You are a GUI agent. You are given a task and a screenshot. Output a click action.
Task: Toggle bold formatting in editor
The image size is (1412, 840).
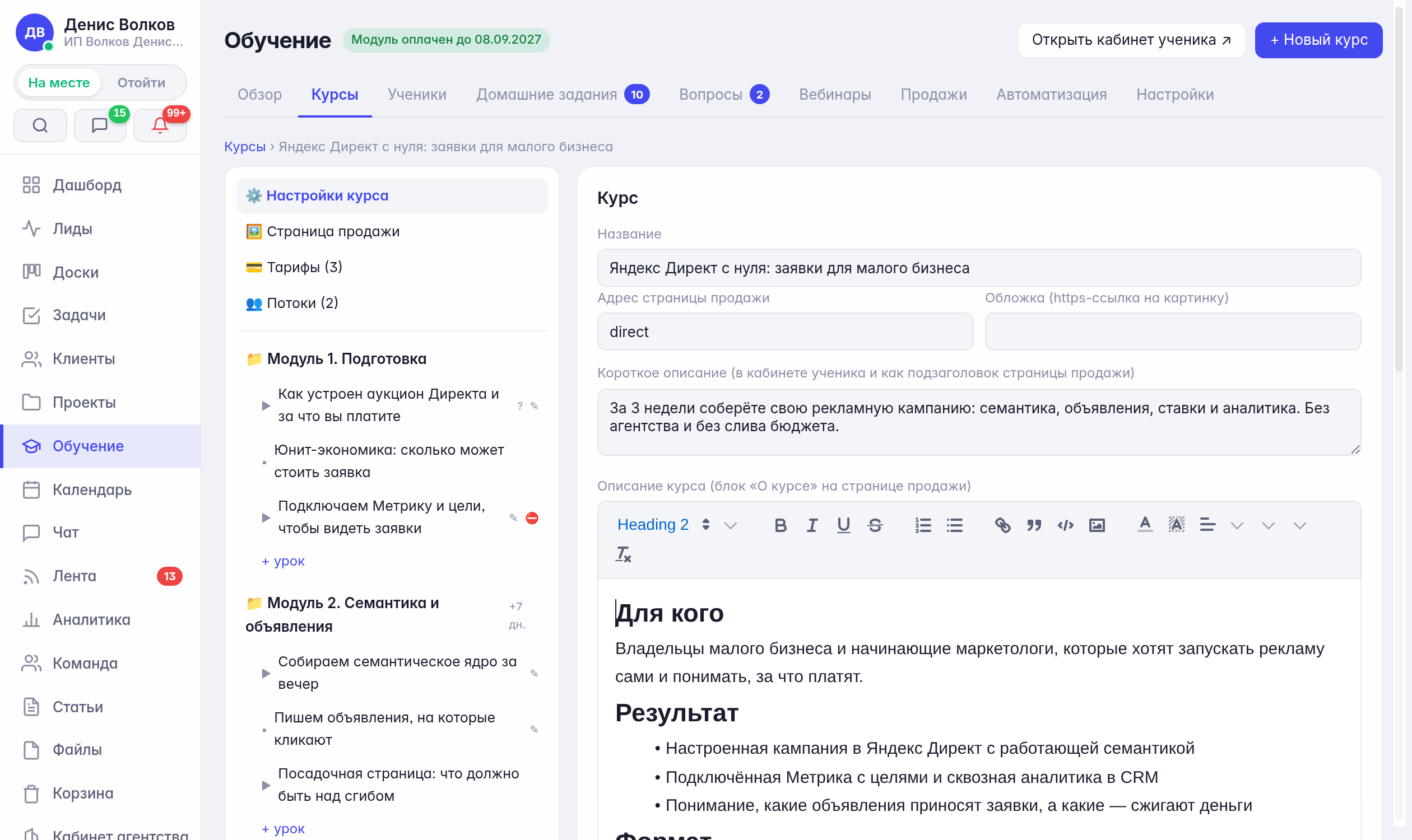pyautogui.click(x=780, y=525)
